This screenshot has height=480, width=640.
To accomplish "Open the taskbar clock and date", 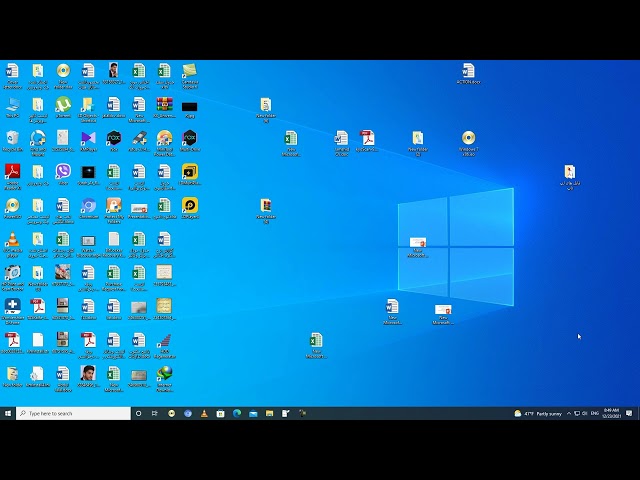I will tap(611, 413).
